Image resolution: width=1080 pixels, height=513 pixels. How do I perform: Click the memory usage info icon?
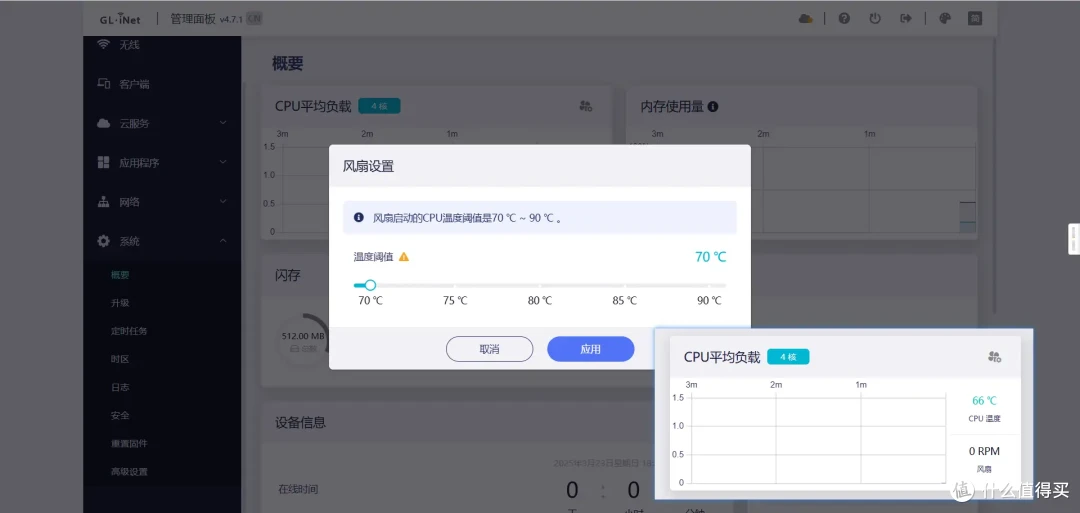click(x=713, y=107)
